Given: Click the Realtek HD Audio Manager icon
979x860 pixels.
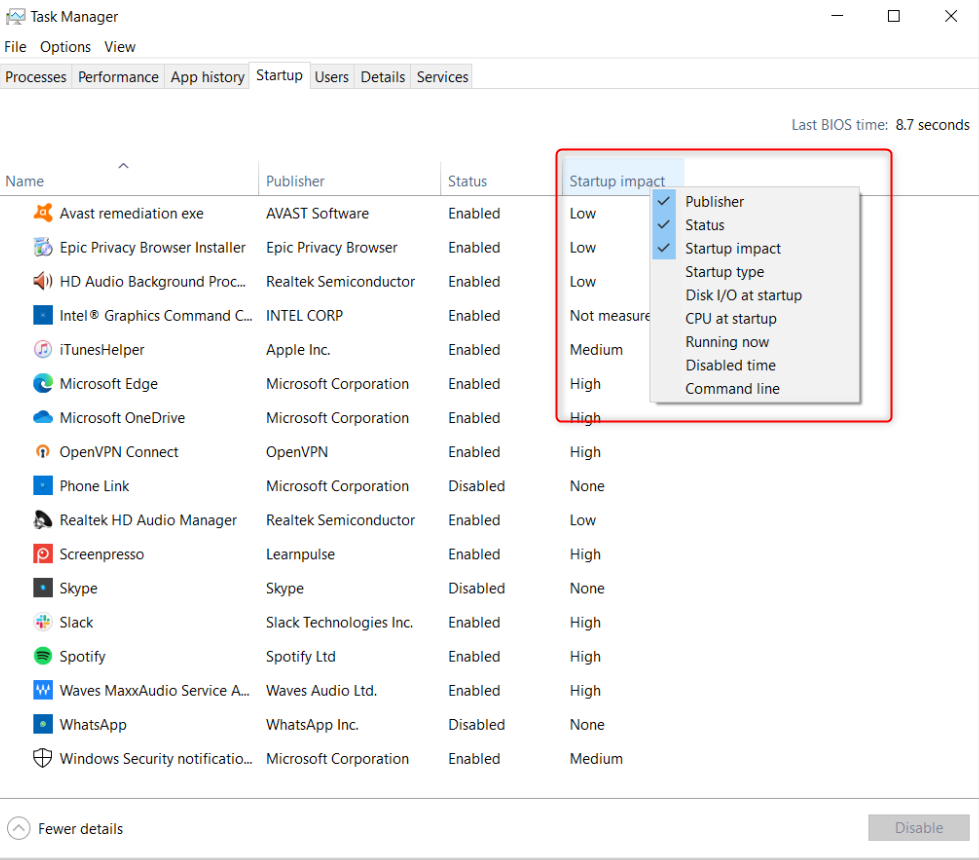Looking at the screenshot, I should [x=42, y=520].
